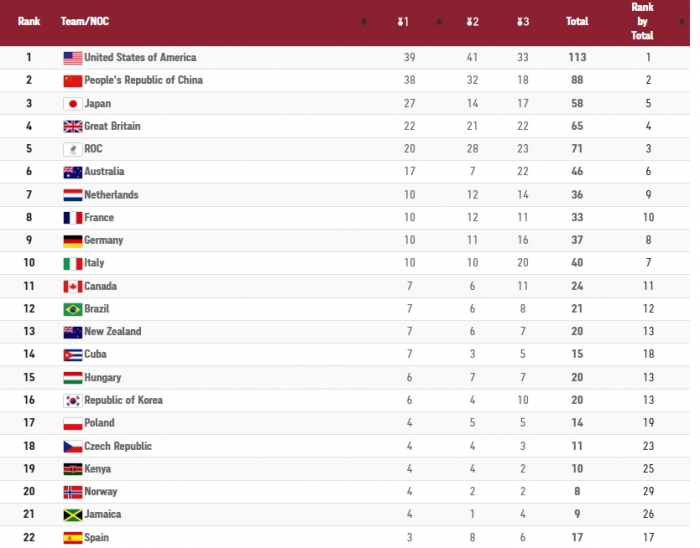
Task: Click the Rank column header
Action: (29, 21)
